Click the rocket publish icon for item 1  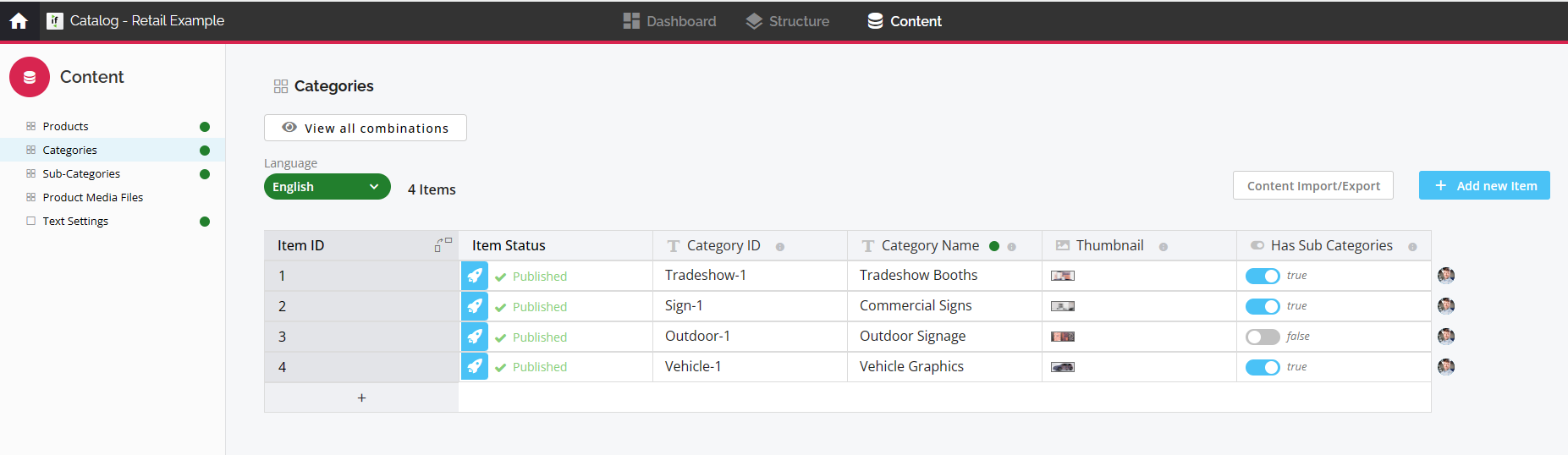pyautogui.click(x=475, y=276)
